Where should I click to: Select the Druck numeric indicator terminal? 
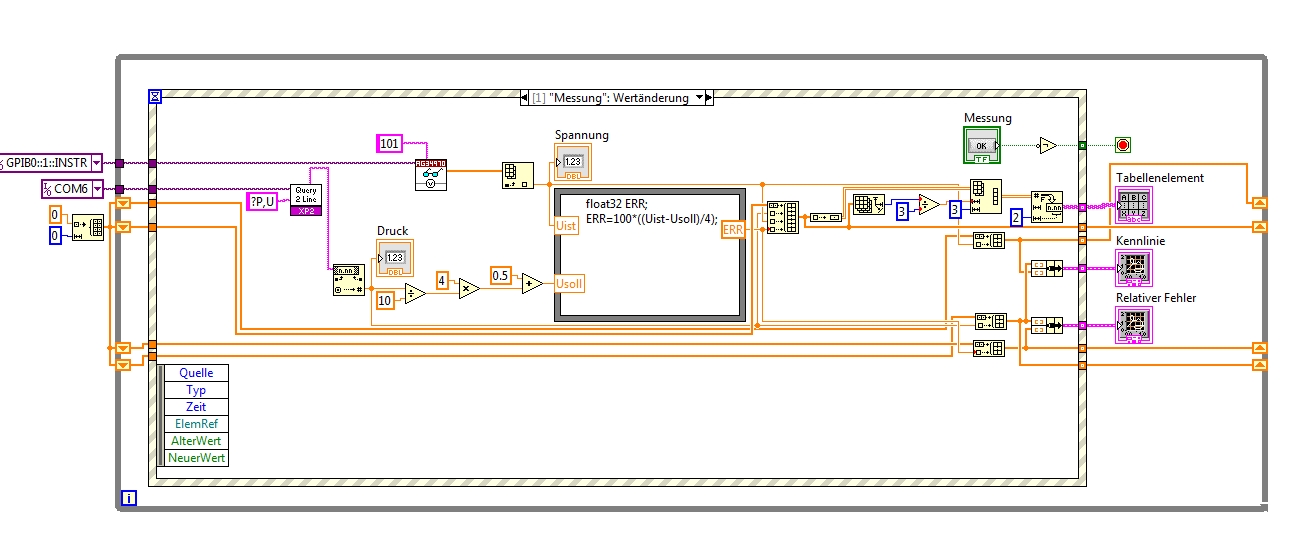(395, 257)
